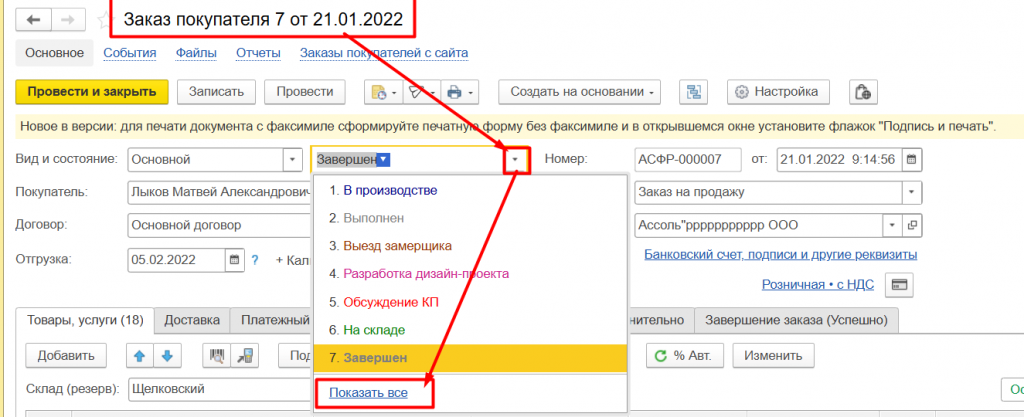Select status '4. Разработка дизайн-проекта'
The image size is (1024, 417).
(x=470, y=274)
